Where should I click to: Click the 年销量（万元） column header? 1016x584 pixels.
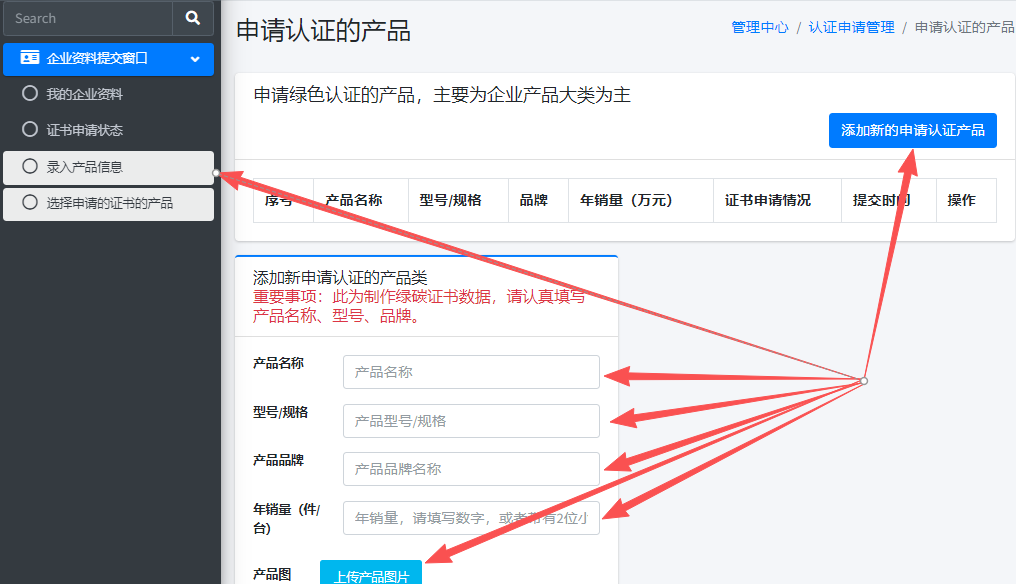pos(641,200)
